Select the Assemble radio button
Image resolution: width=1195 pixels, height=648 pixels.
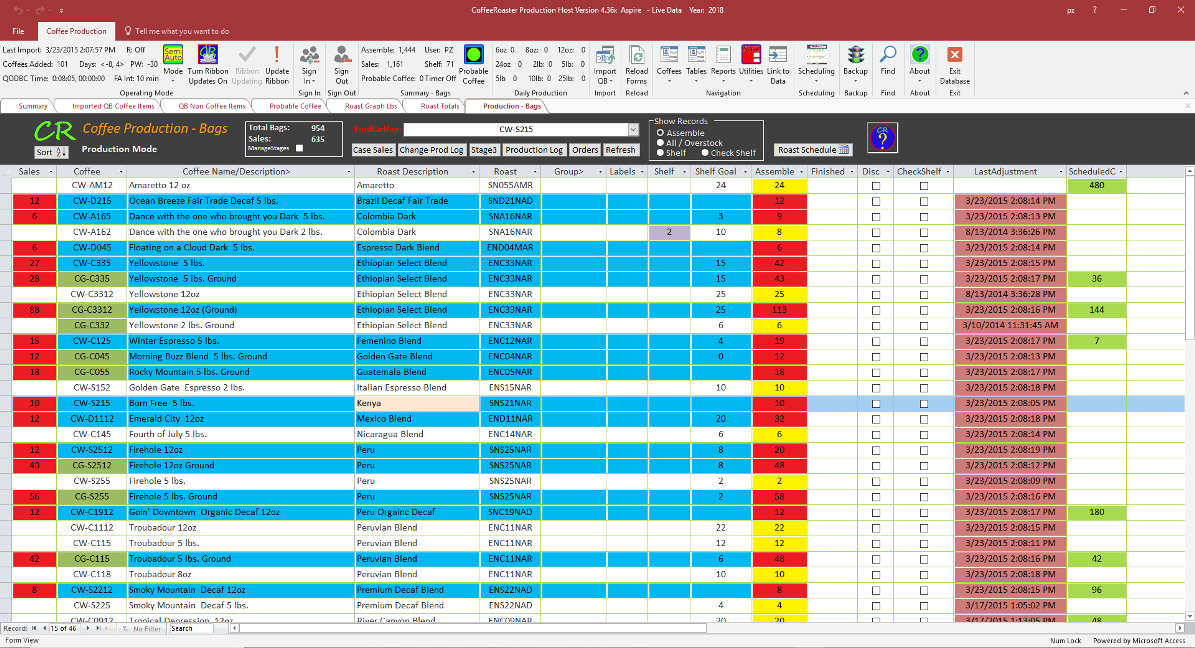pyautogui.click(x=660, y=133)
